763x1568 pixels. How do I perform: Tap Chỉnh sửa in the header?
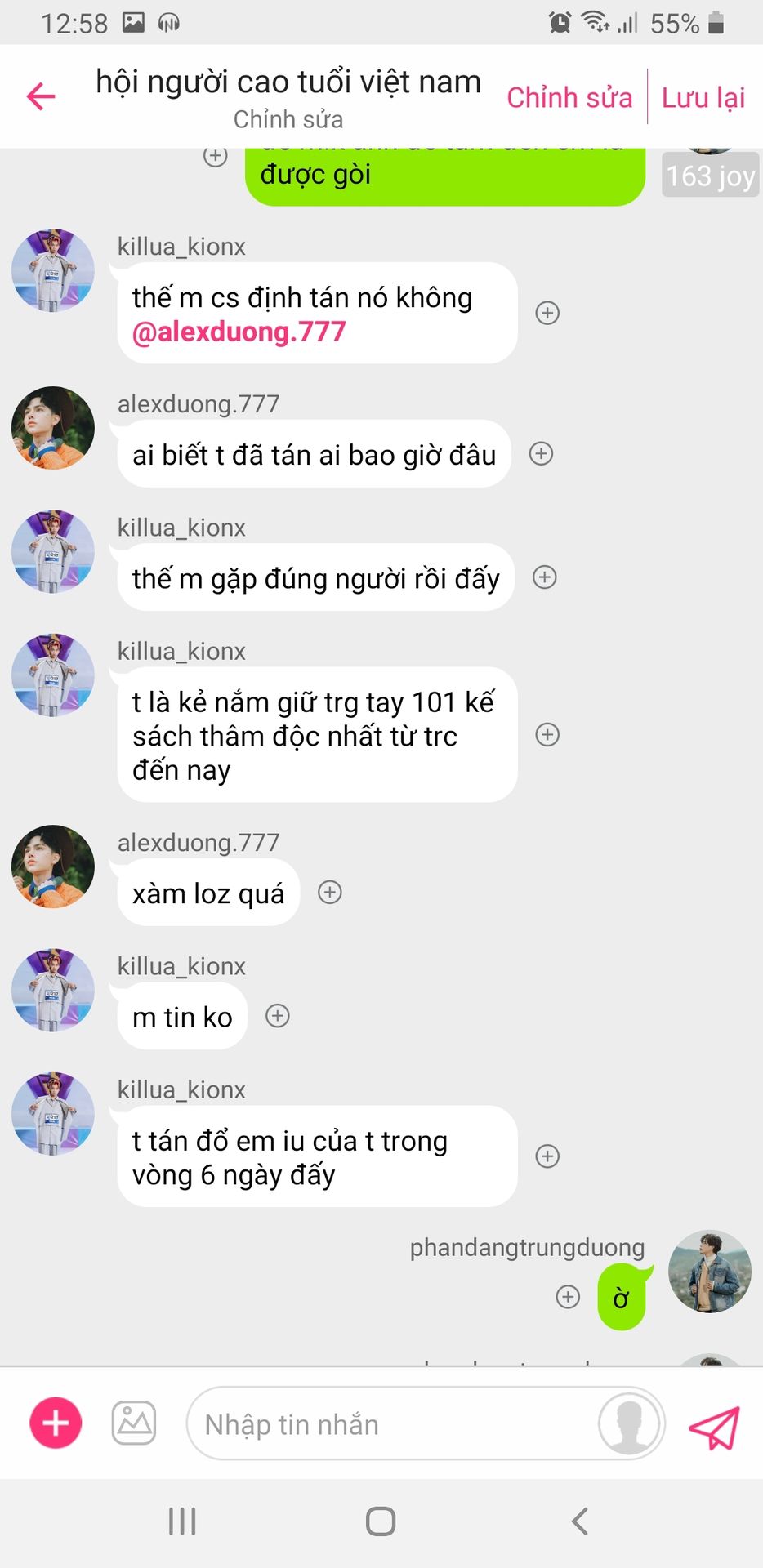click(x=569, y=97)
